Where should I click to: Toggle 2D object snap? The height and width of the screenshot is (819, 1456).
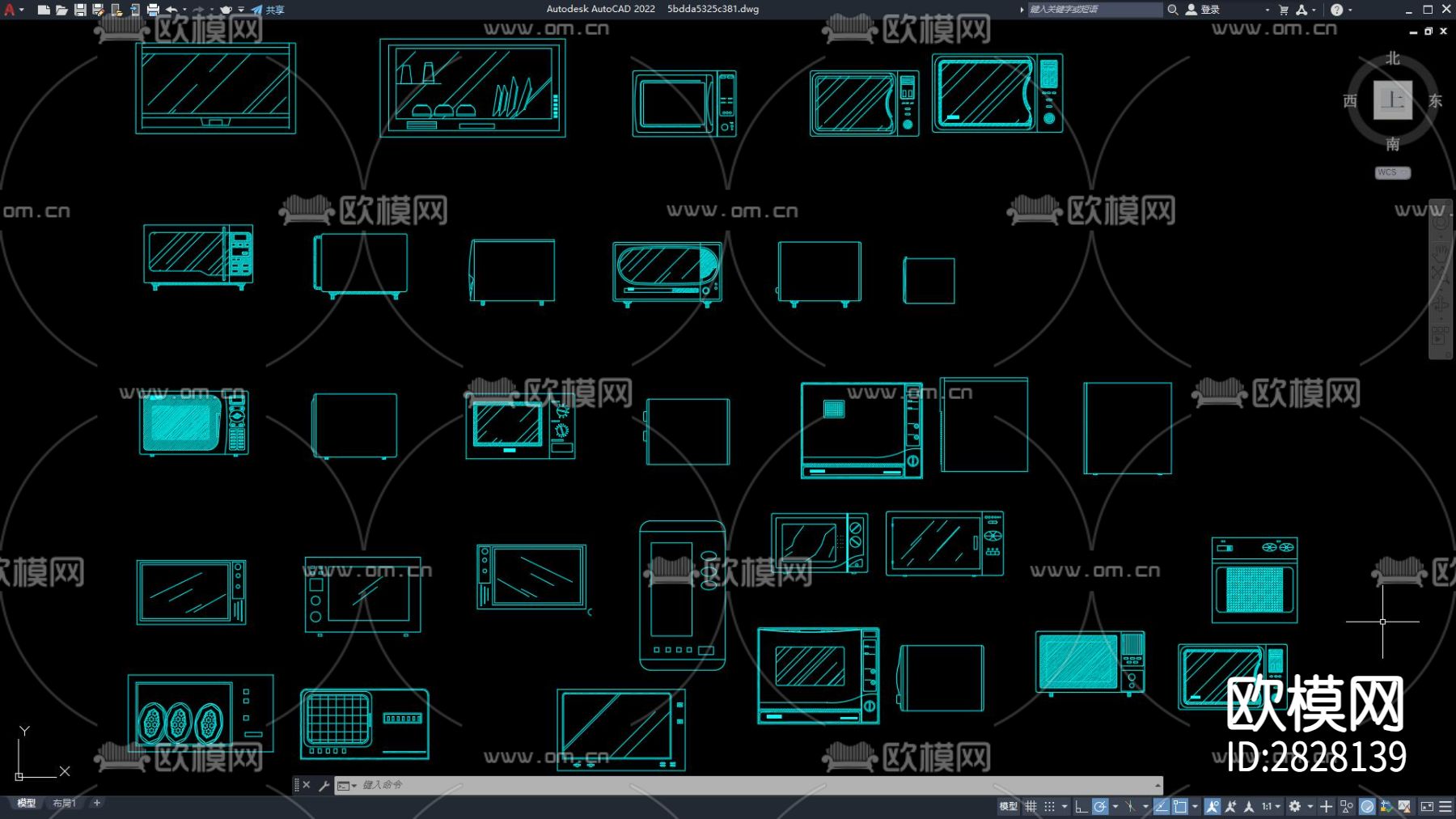pos(1180,807)
